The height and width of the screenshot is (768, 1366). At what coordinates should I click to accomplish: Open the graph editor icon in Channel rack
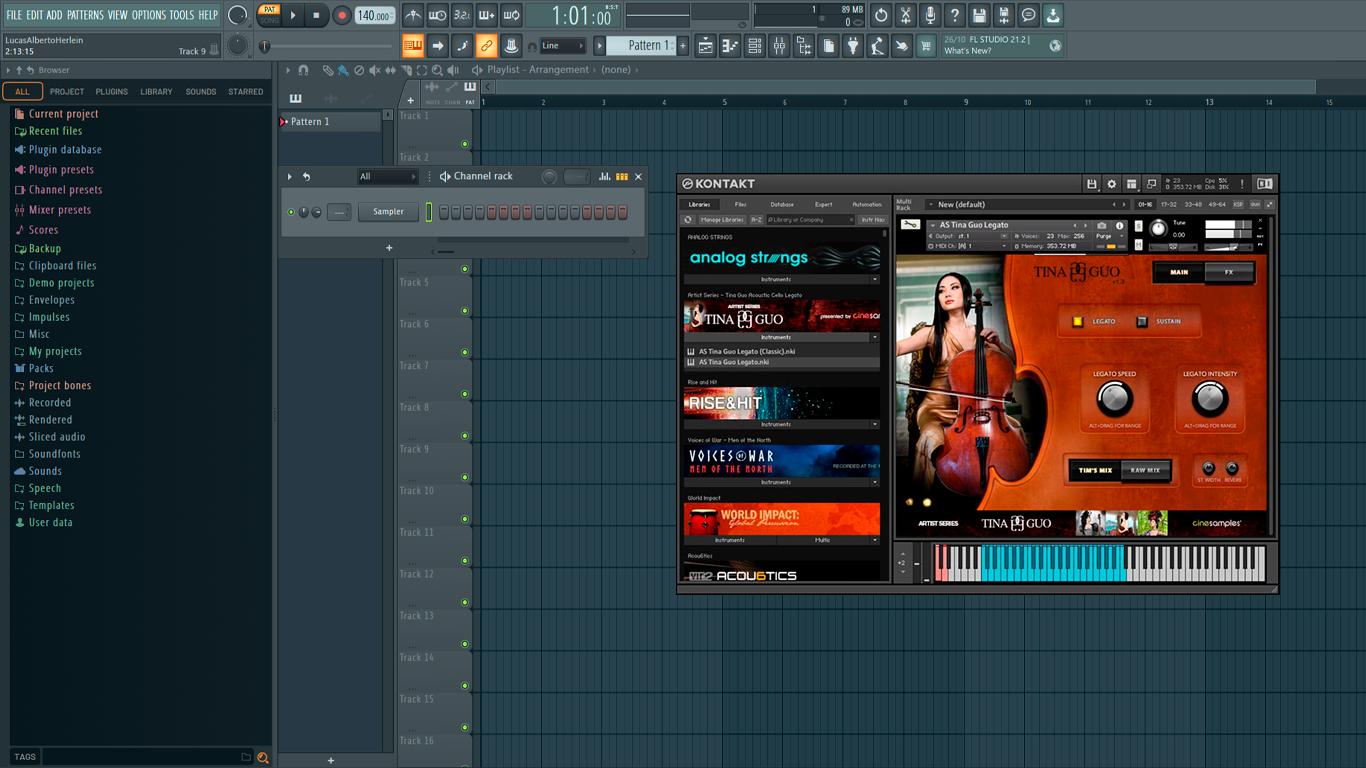[604, 177]
